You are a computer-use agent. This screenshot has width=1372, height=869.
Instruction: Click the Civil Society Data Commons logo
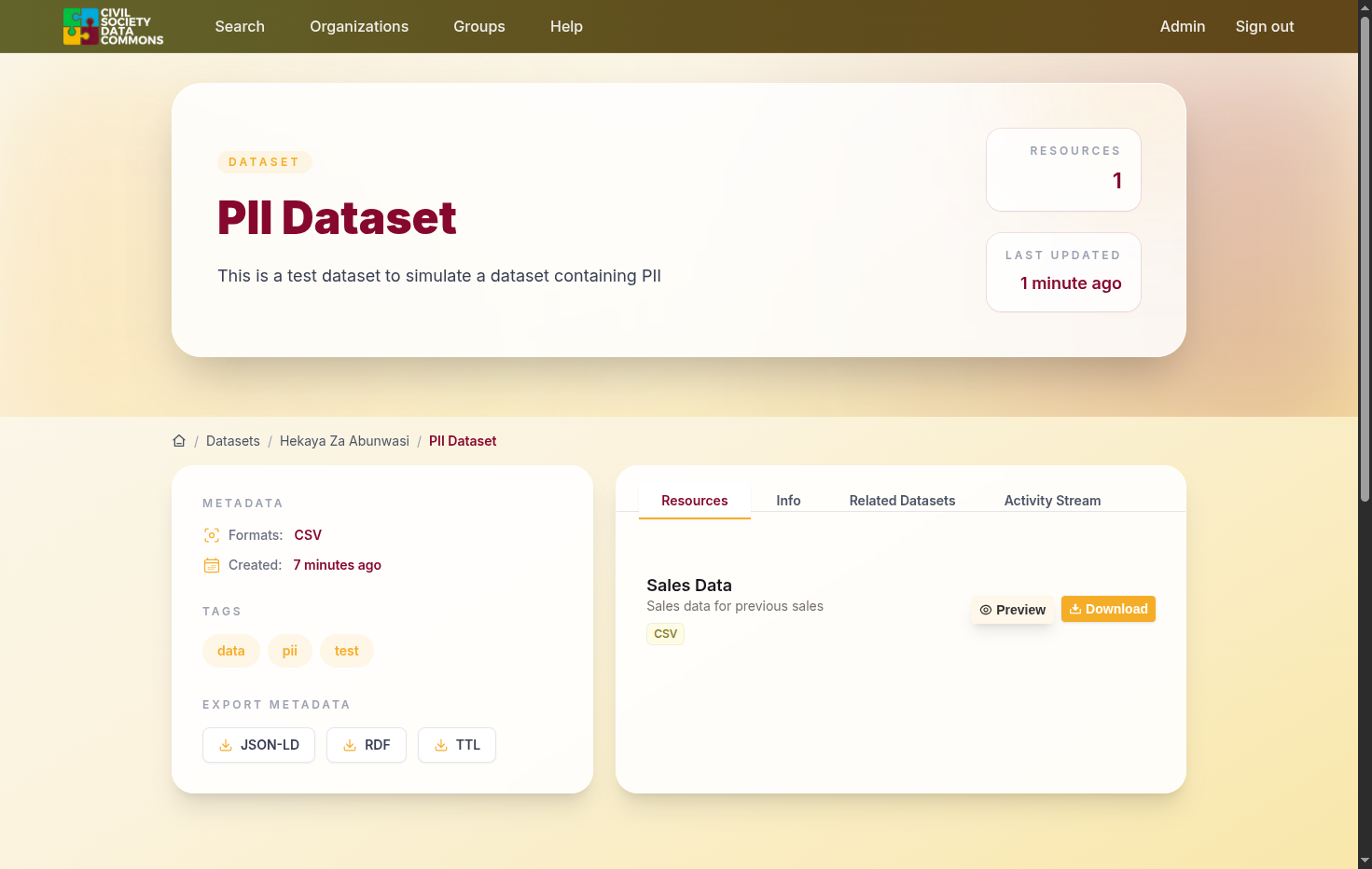(113, 26)
